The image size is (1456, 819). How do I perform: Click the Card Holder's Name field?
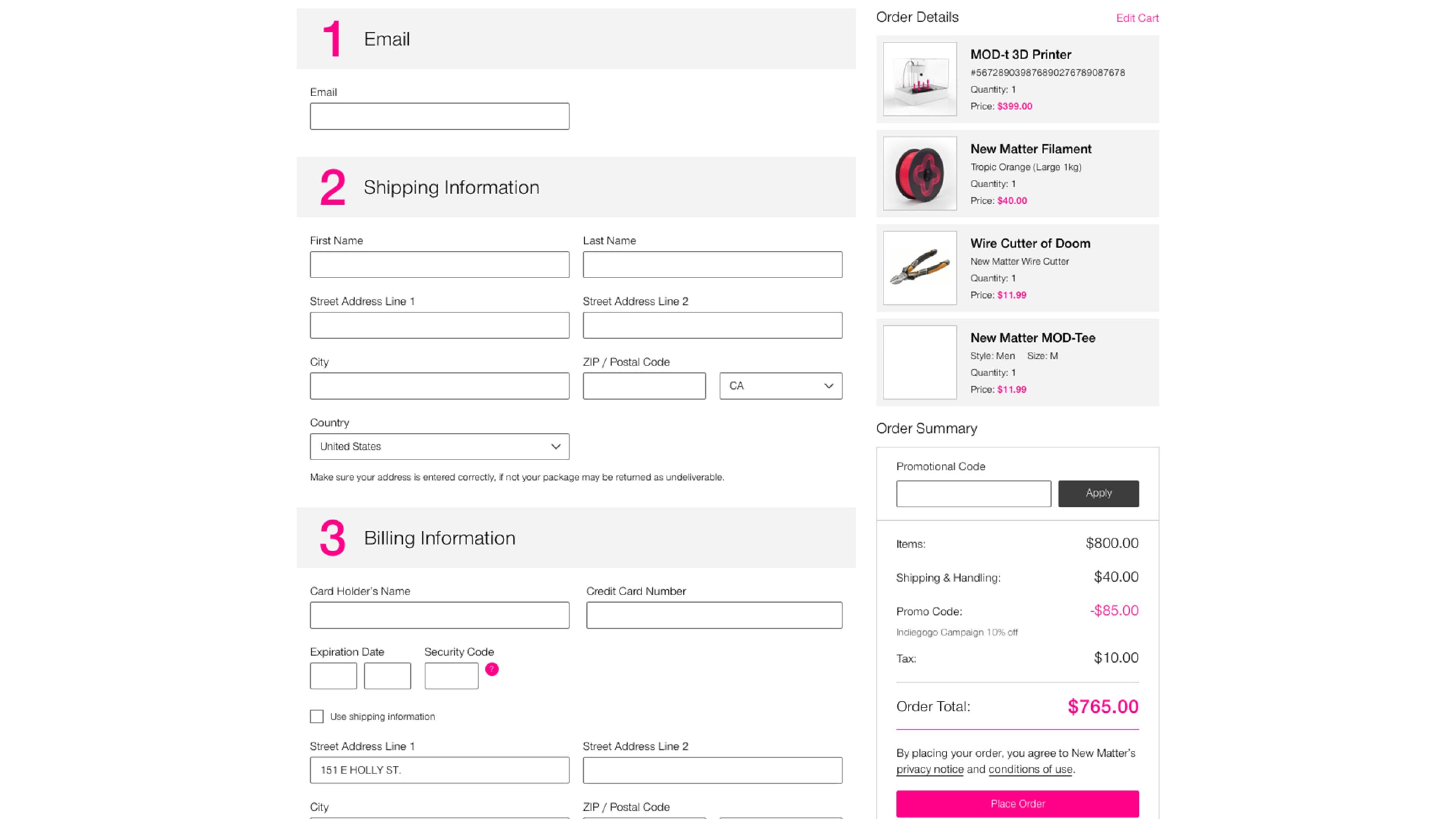coord(439,615)
